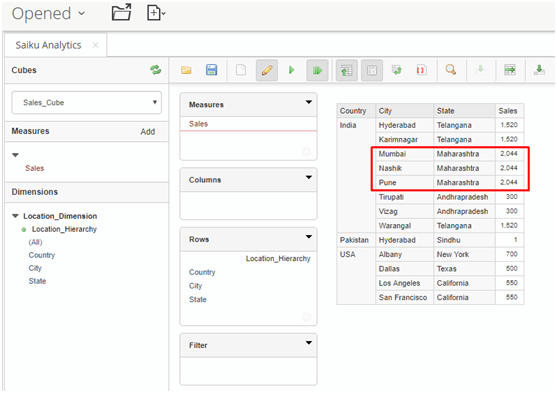Screen dimensions: 557x393
Task: Click the San Francisco city cell
Action: 404,297
